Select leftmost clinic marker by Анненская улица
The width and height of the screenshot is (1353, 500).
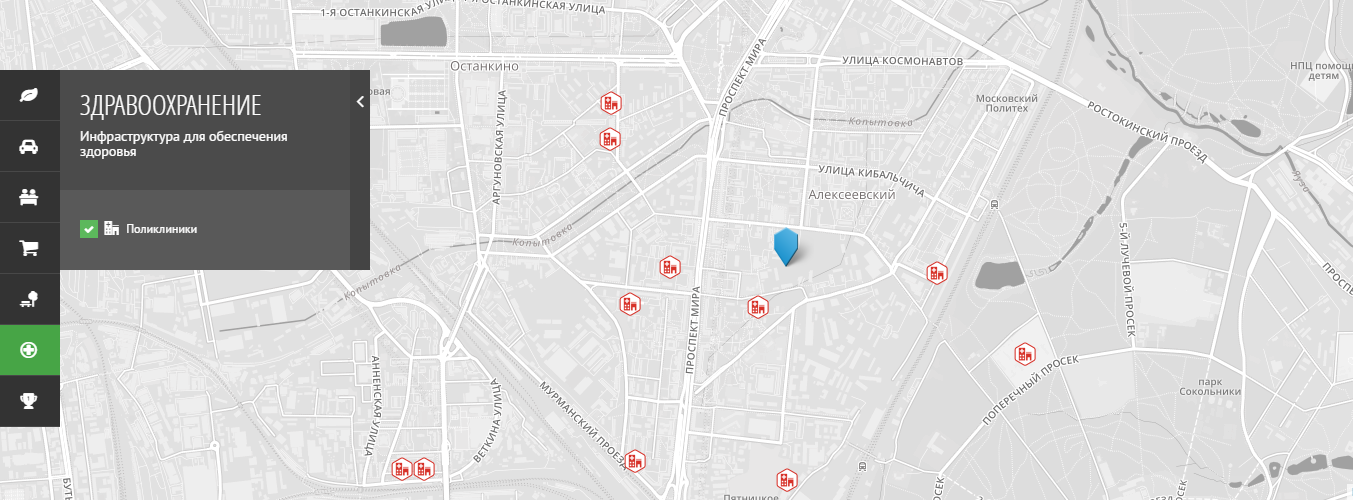[402, 468]
